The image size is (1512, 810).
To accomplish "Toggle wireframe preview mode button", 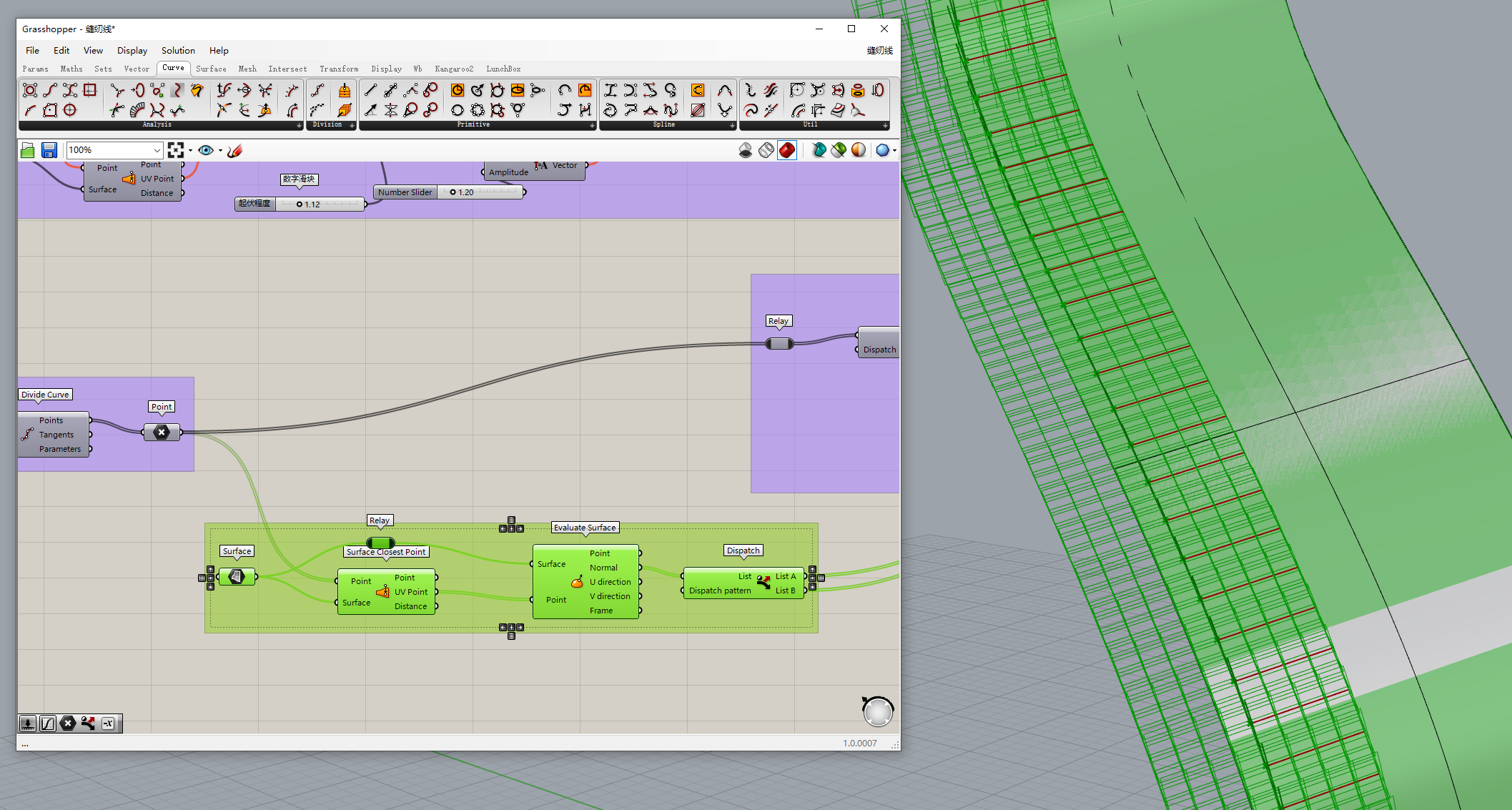I will coord(766,150).
